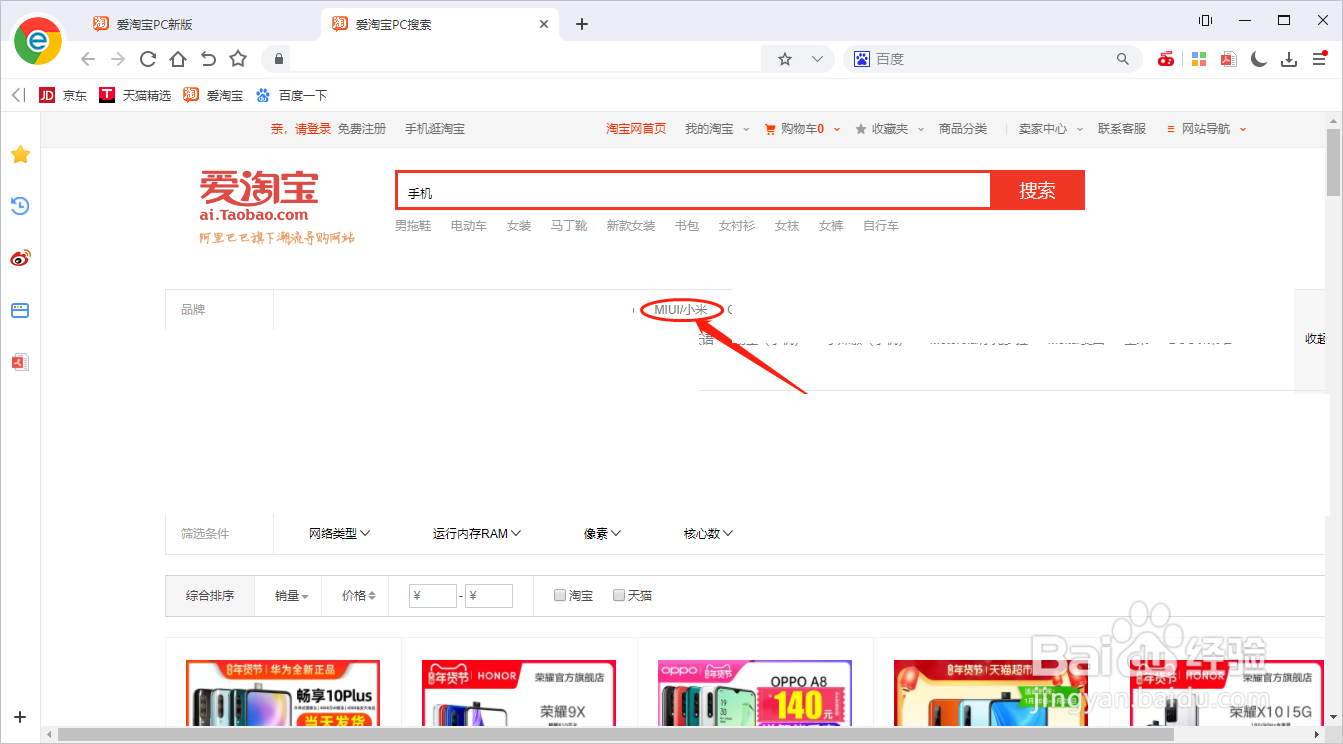The width and height of the screenshot is (1343, 744).
Task: Open the 收藏夹 menu
Action: (889, 129)
